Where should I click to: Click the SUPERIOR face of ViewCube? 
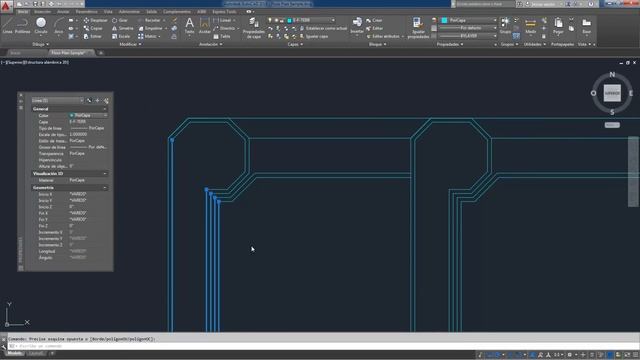click(612, 93)
